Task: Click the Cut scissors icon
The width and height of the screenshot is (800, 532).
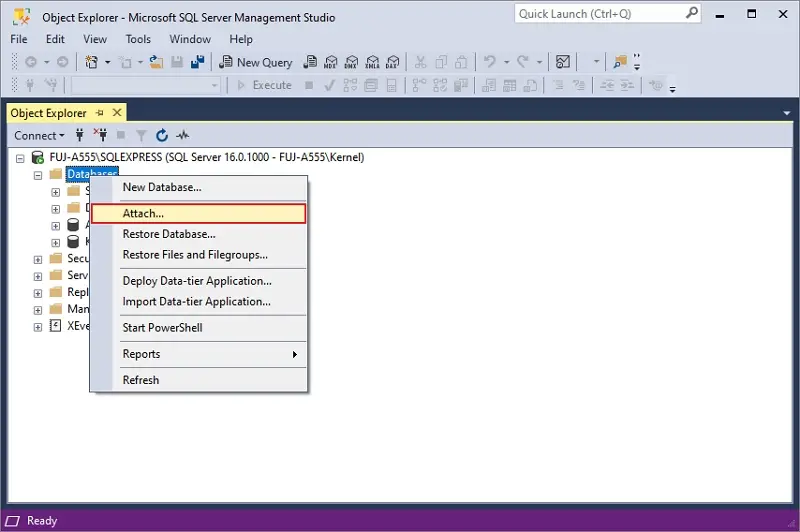Action: pyautogui.click(x=420, y=62)
